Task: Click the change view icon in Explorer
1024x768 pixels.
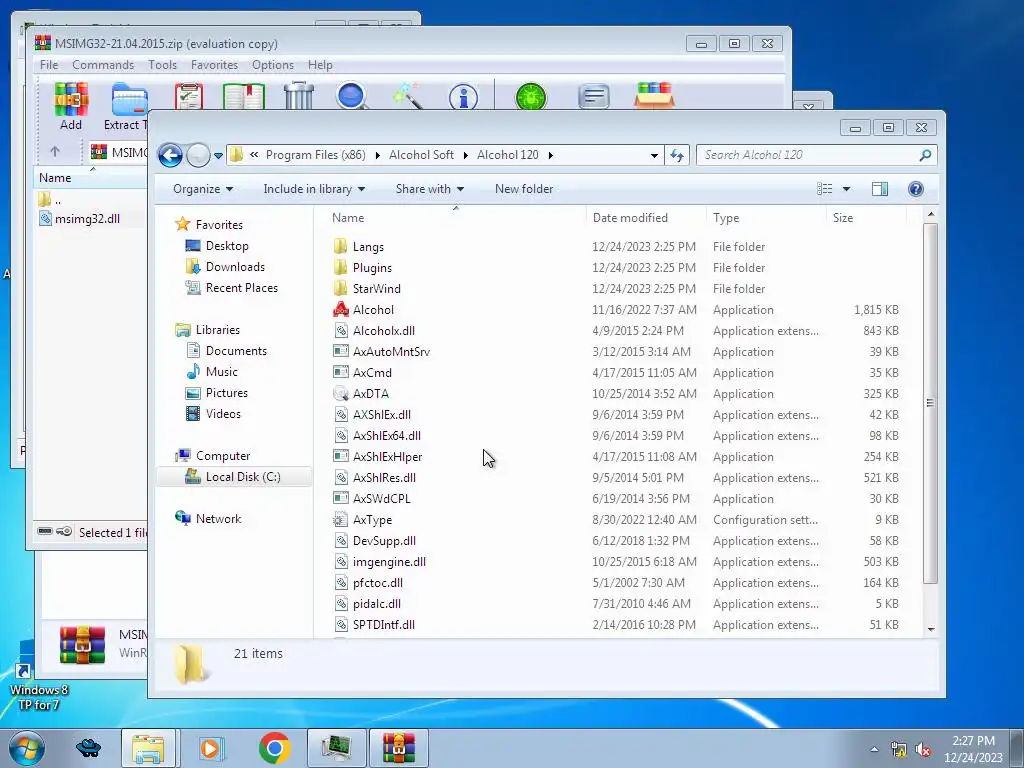Action: pos(825,189)
